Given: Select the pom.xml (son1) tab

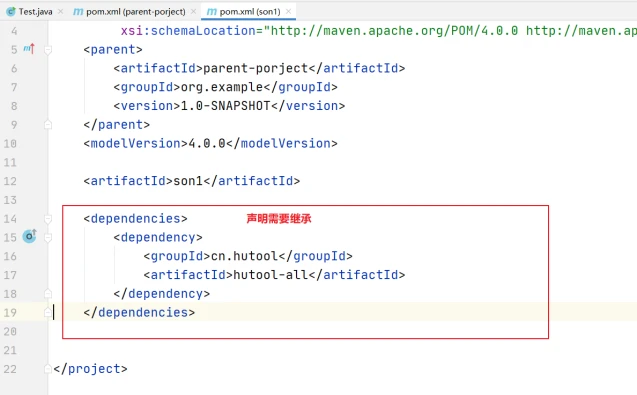Looking at the screenshot, I should (x=250, y=12).
